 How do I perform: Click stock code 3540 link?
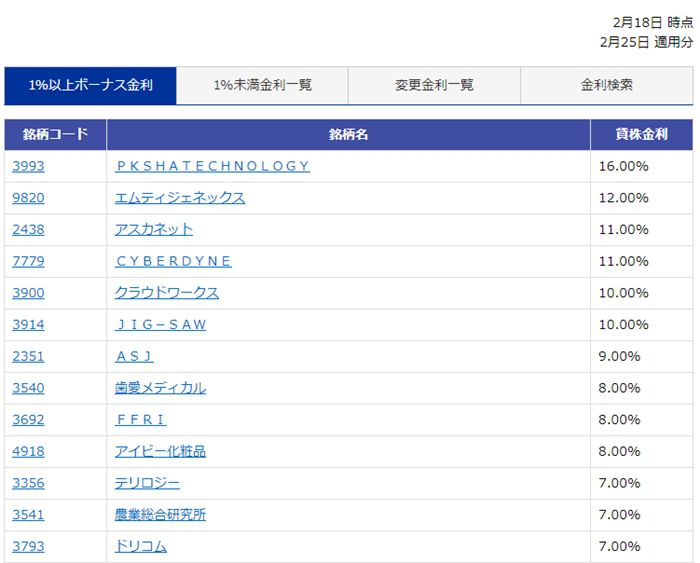tap(28, 388)
